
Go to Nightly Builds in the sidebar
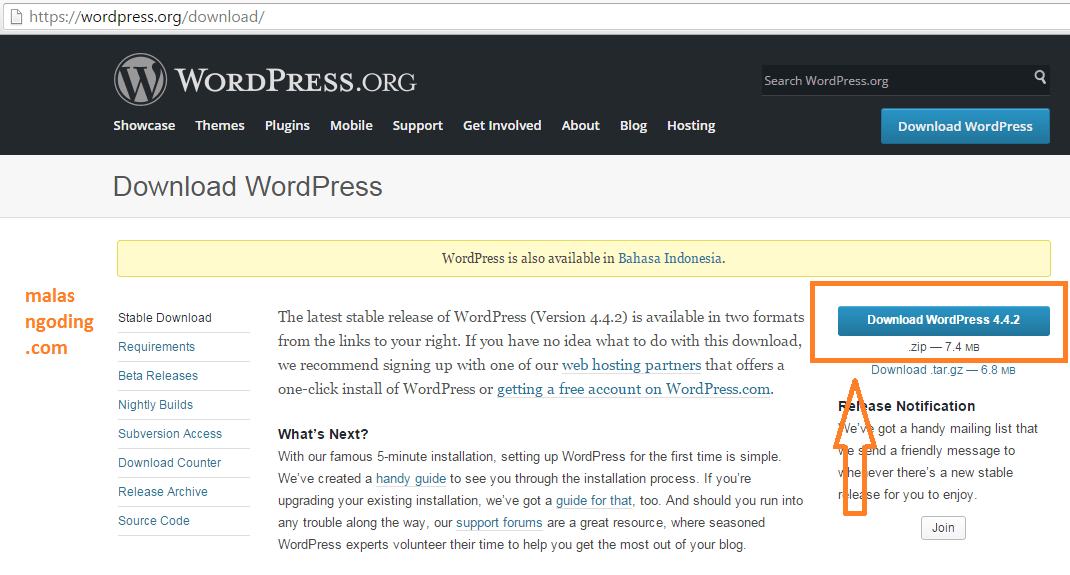pos(155,405)
